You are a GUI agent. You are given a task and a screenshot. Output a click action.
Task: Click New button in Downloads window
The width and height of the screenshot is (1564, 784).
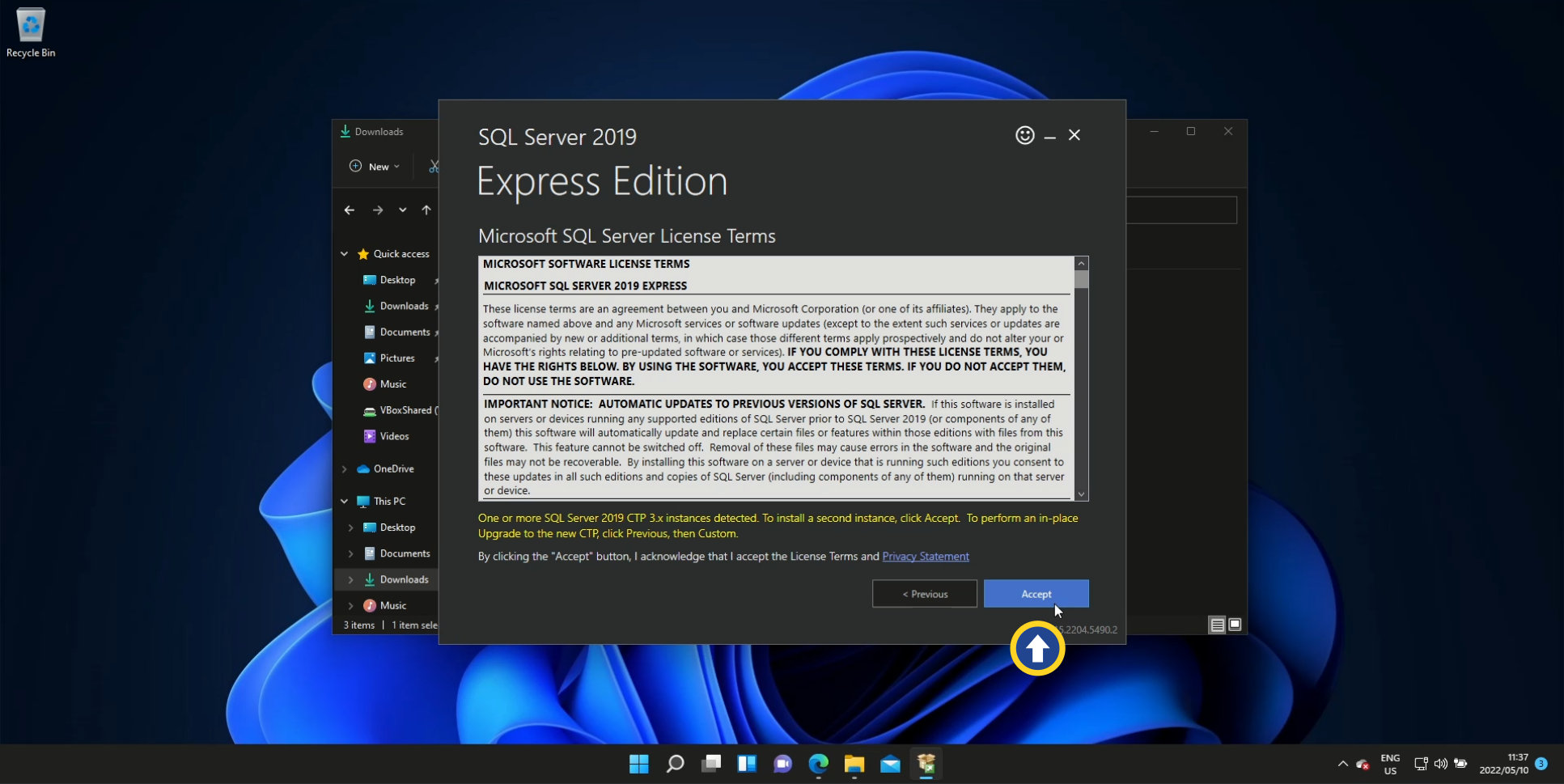375,166
